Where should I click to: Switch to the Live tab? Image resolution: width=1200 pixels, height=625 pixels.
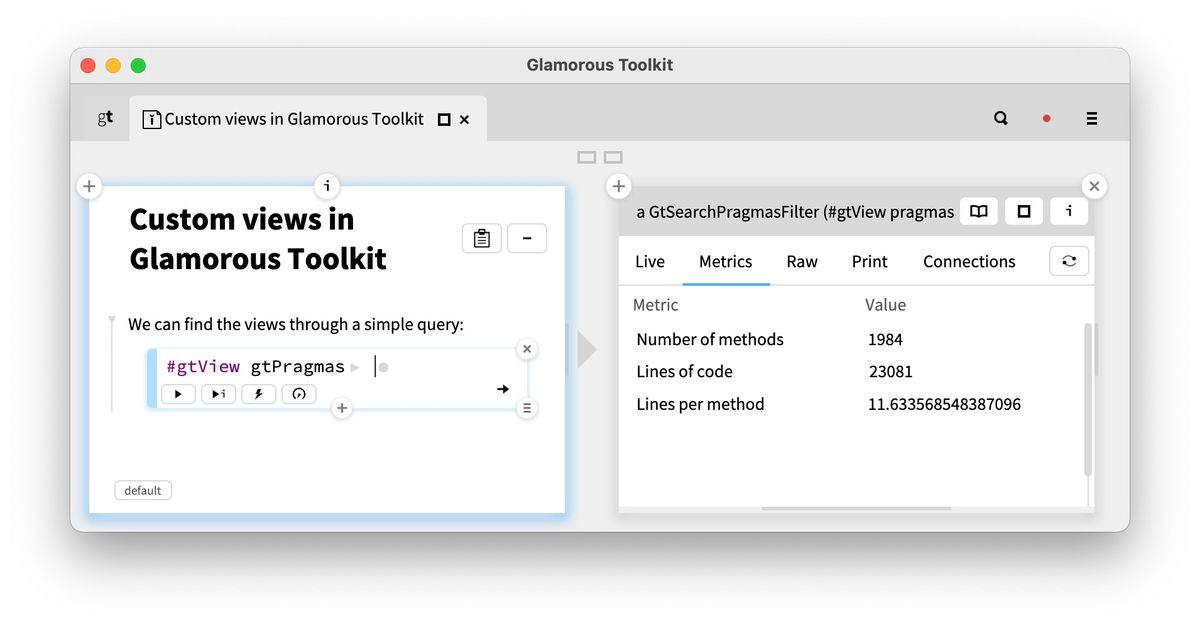[x=650, y=261]
